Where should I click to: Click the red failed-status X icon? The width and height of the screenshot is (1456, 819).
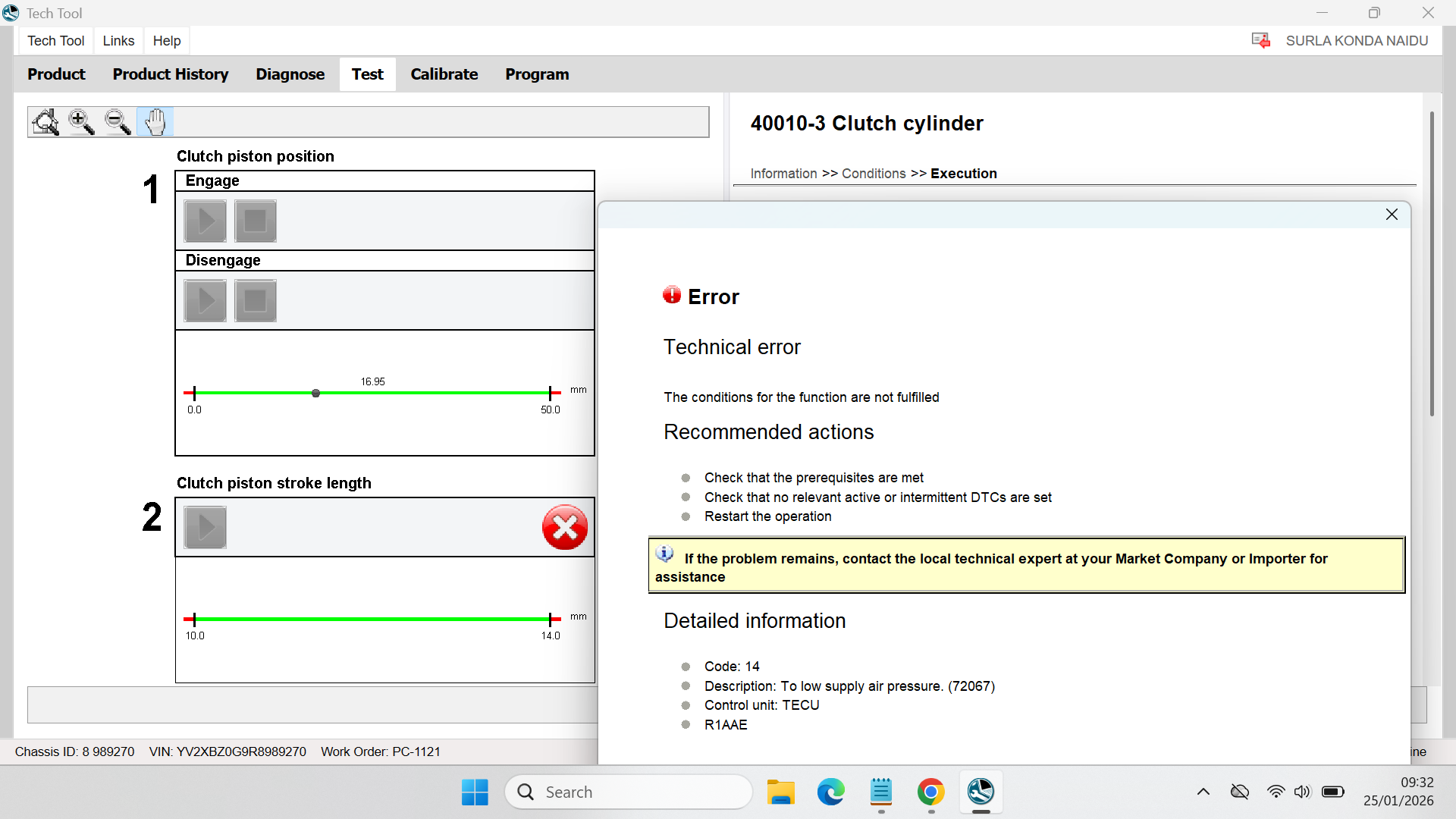(565, 527)
